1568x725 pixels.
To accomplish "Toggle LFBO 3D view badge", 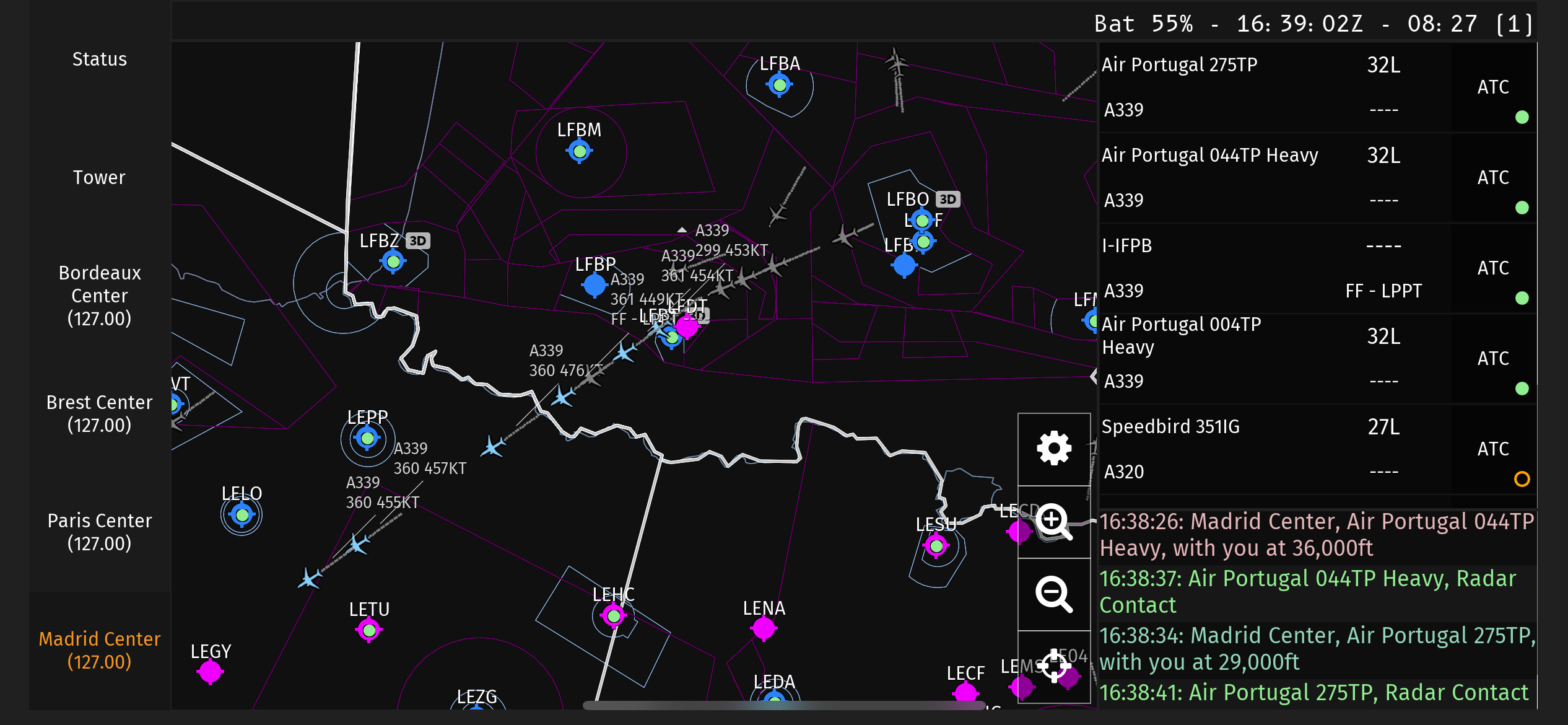I will point(947,200).
